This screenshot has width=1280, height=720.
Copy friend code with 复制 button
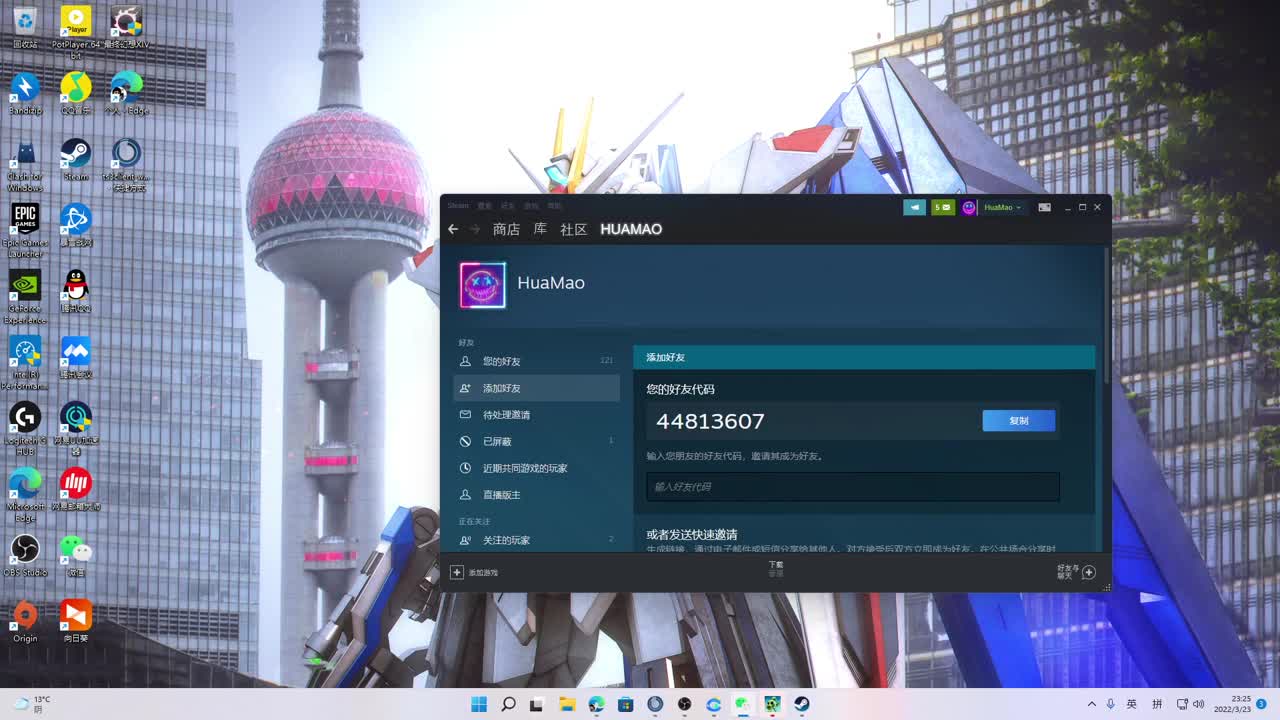[1018, 421]
